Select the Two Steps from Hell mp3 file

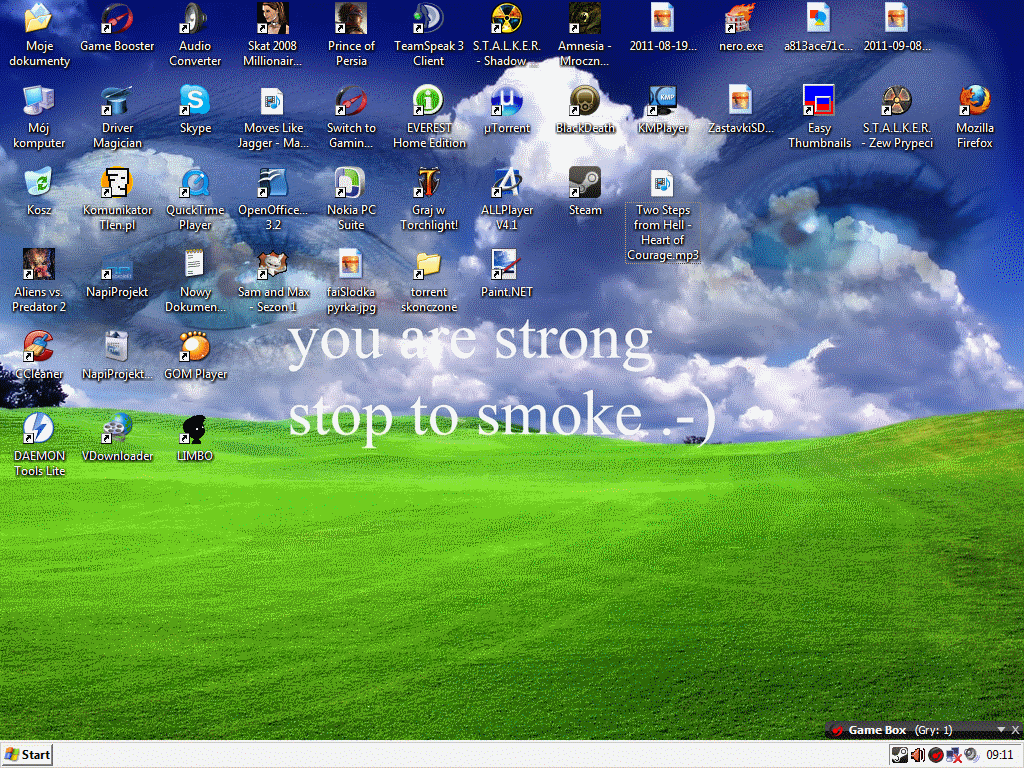click(x=662, y=183)
